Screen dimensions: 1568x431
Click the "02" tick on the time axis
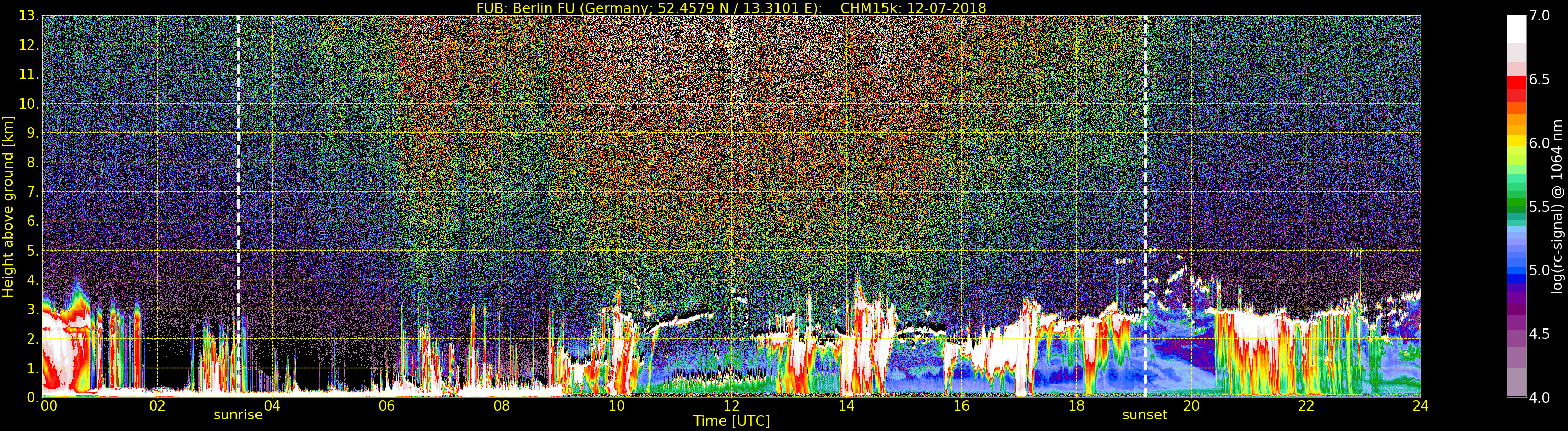tap(157, 405)
